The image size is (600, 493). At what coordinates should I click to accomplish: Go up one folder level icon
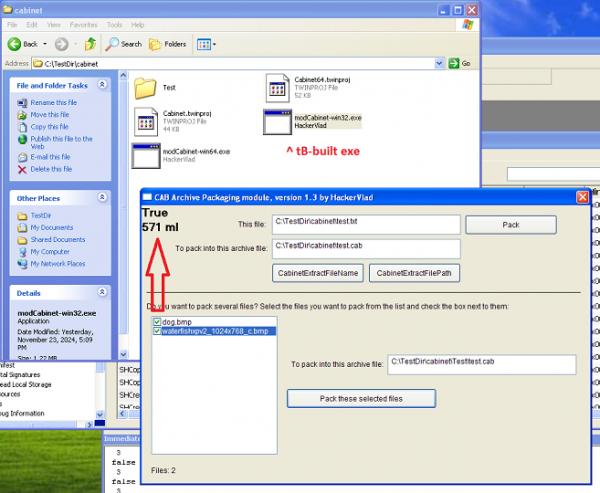coord(90,44)
